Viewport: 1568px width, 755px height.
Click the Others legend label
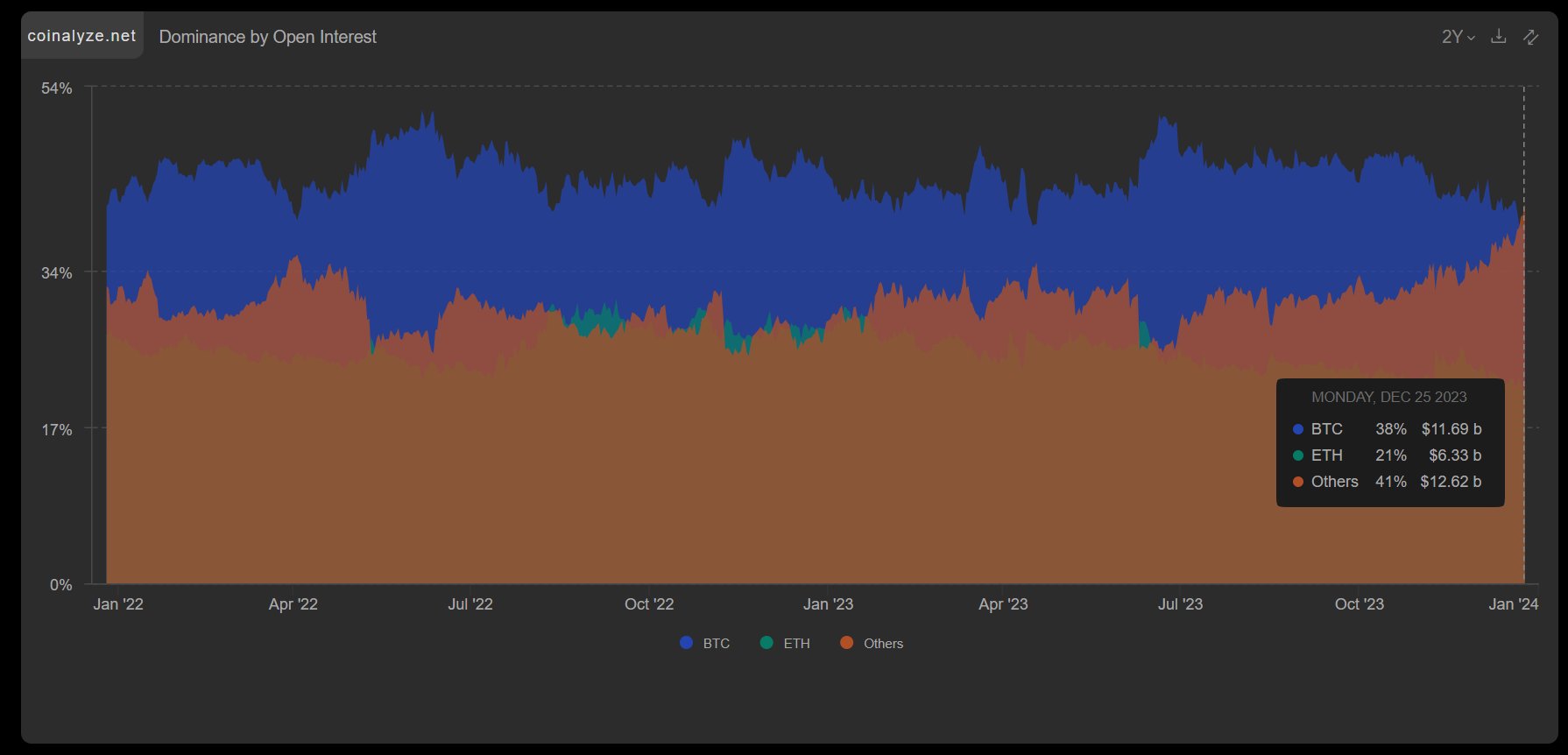point(883,644)
